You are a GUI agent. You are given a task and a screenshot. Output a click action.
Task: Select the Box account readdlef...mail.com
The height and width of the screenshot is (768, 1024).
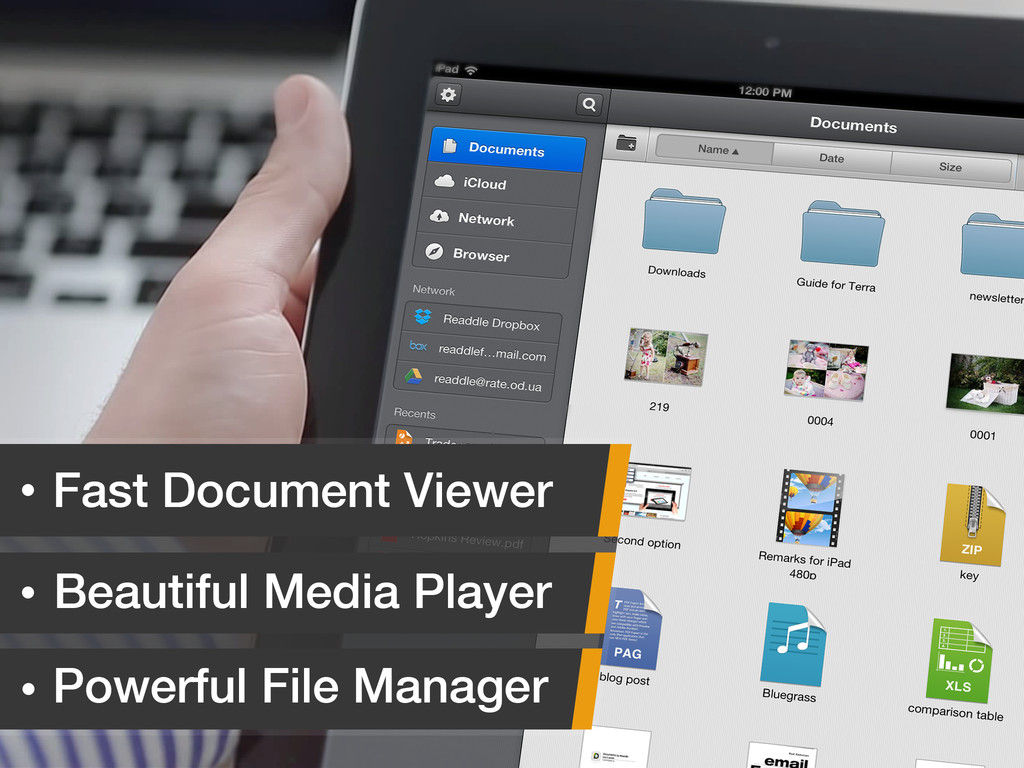pos(478,351)
